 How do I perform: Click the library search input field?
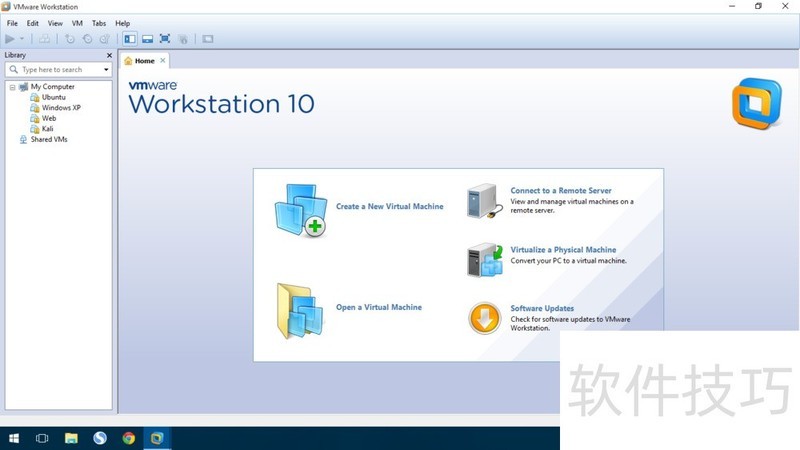point(58,70)
